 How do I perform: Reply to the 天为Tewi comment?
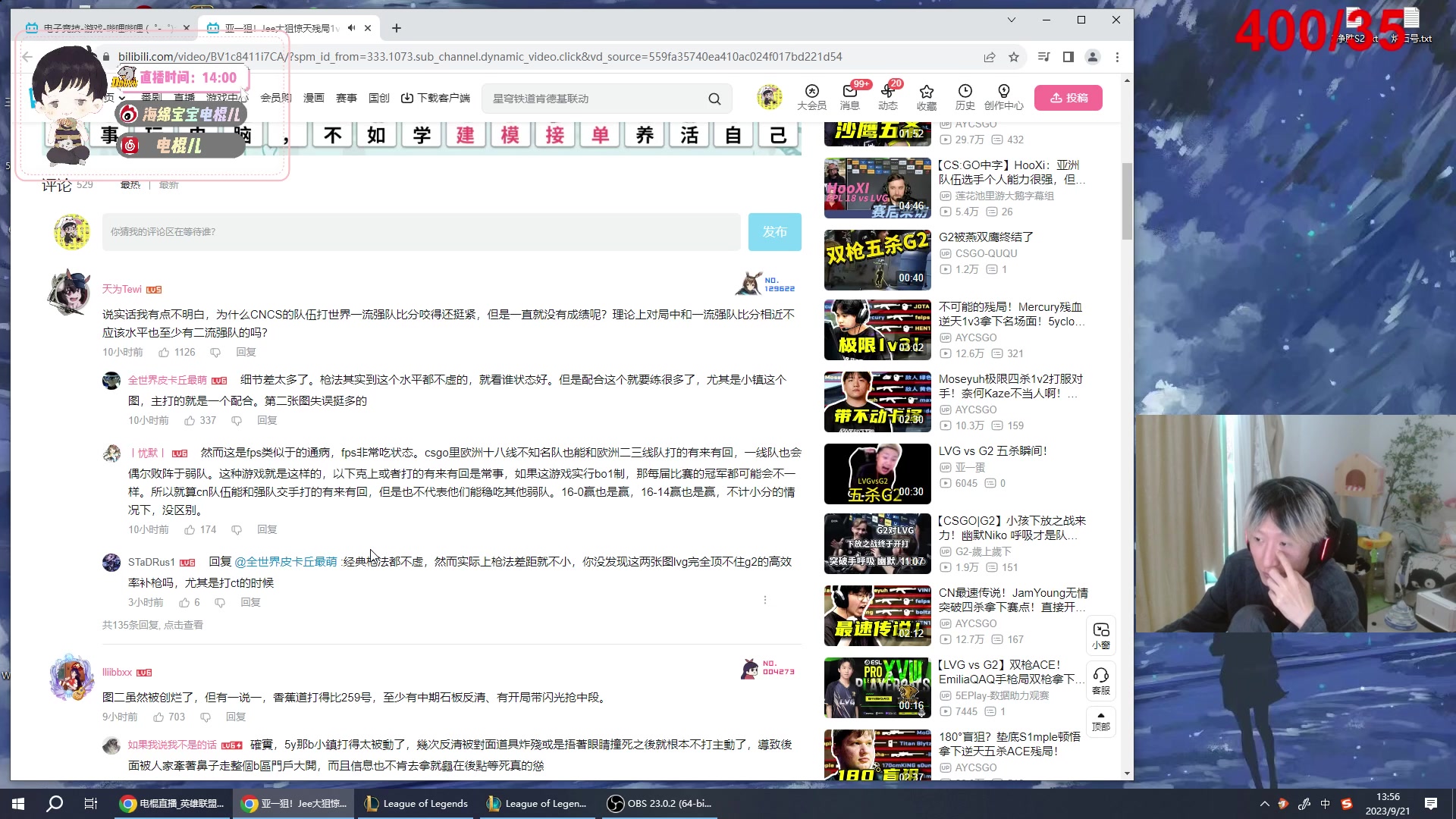tap(246, 353)
